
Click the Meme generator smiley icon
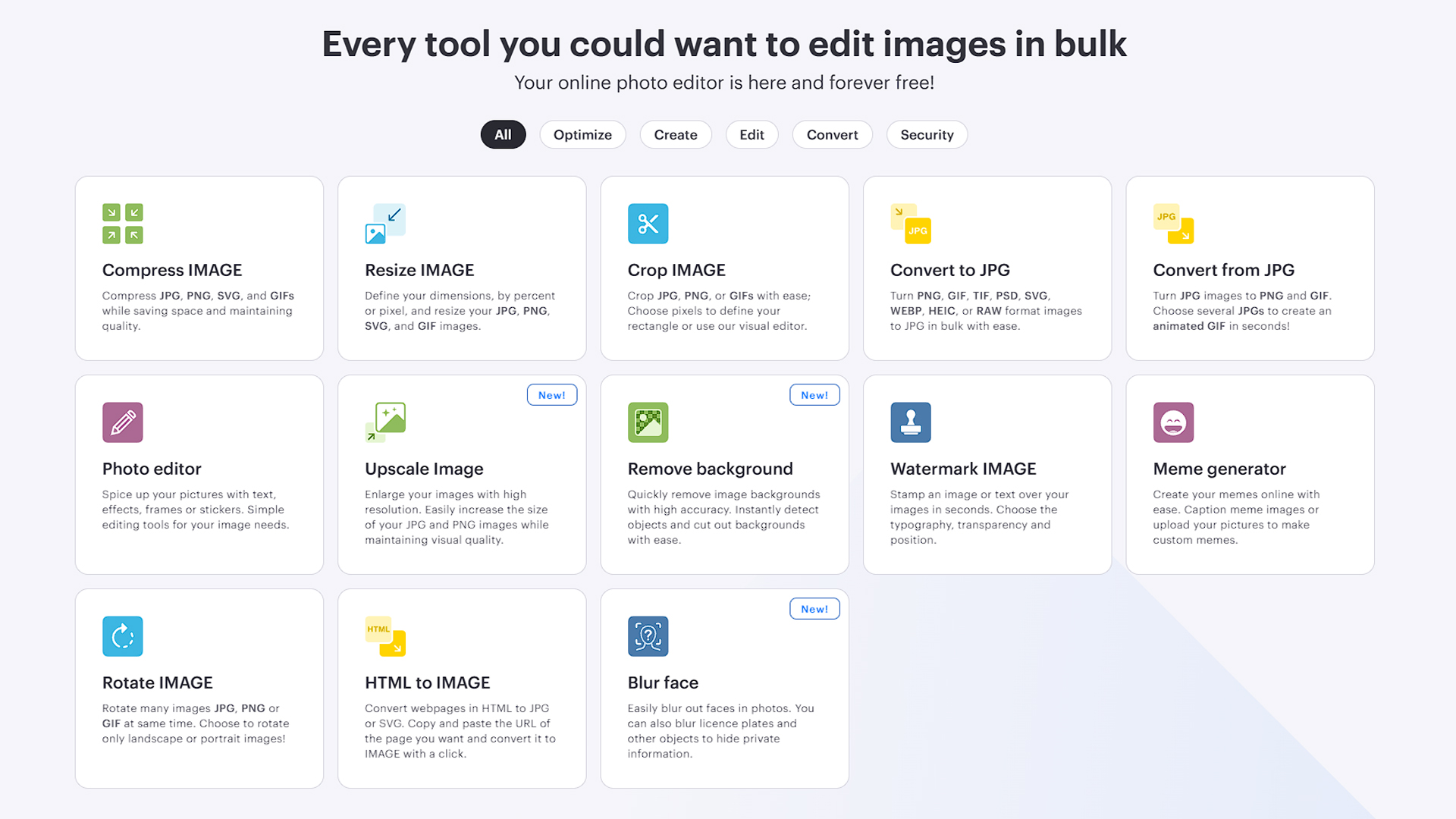point(1173,422)
